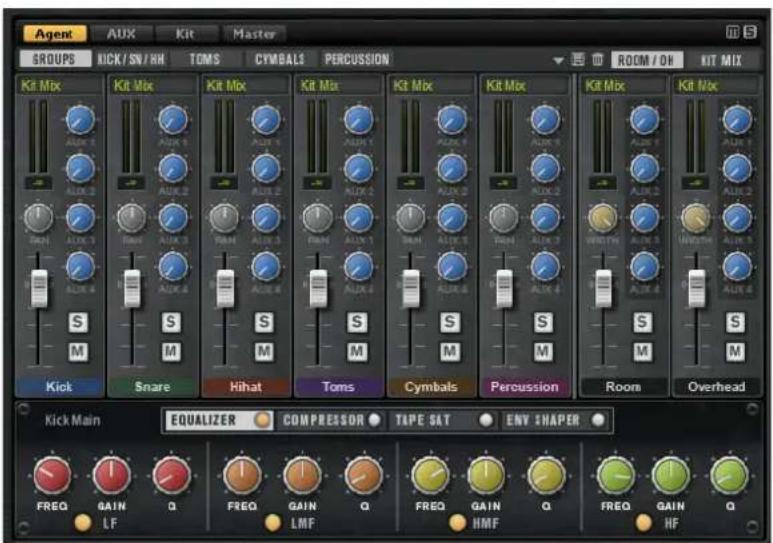Open the AUX tab
Image resolution: width=773 pixels, height=543 pixels.
click(x=121, y=34)
